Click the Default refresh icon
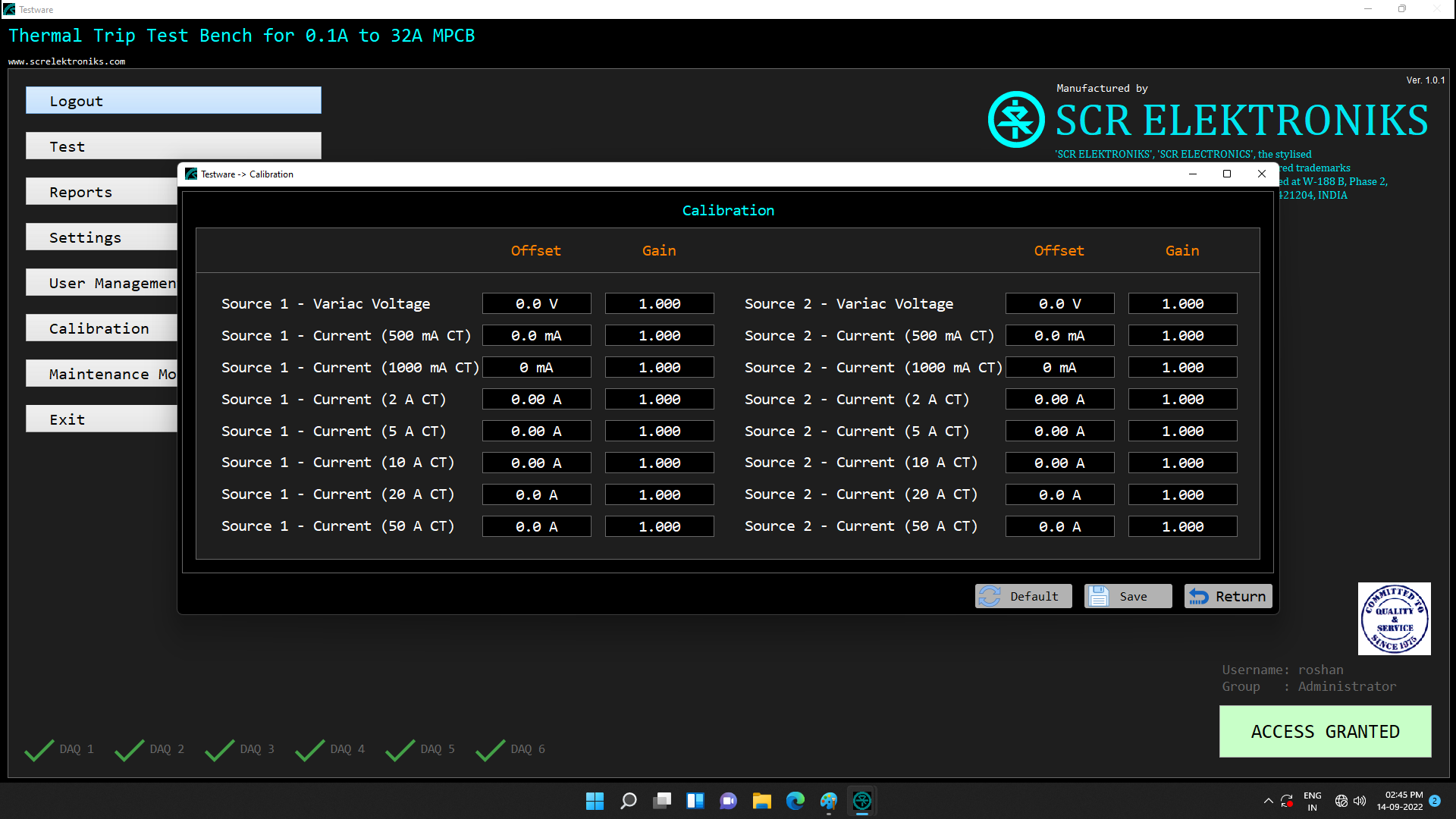Viewport: 1456px width, 819px height. coord(990,596)
